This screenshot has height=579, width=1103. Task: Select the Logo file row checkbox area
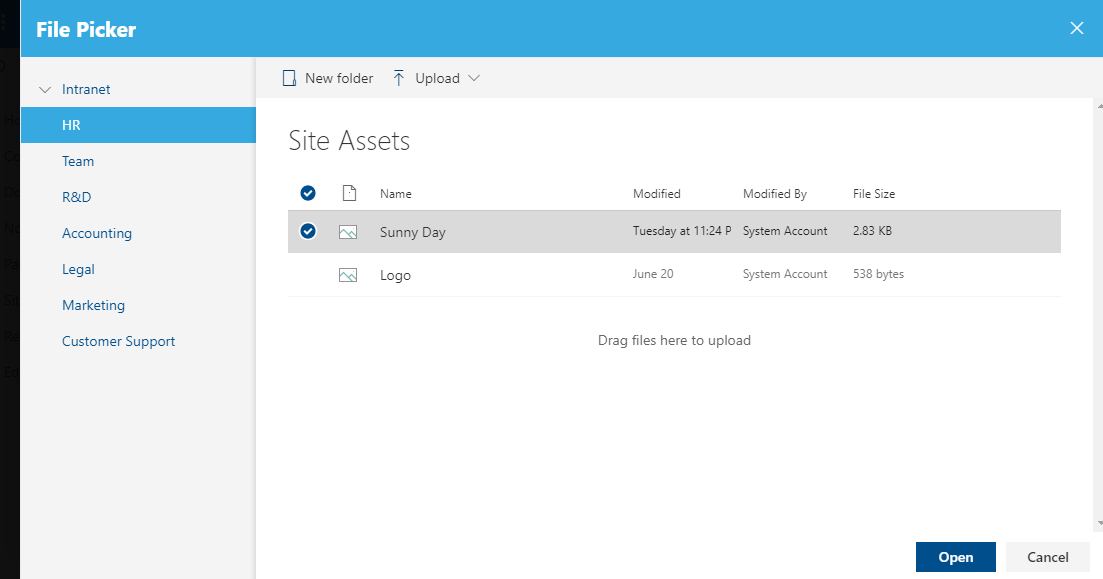coord(308,274)
